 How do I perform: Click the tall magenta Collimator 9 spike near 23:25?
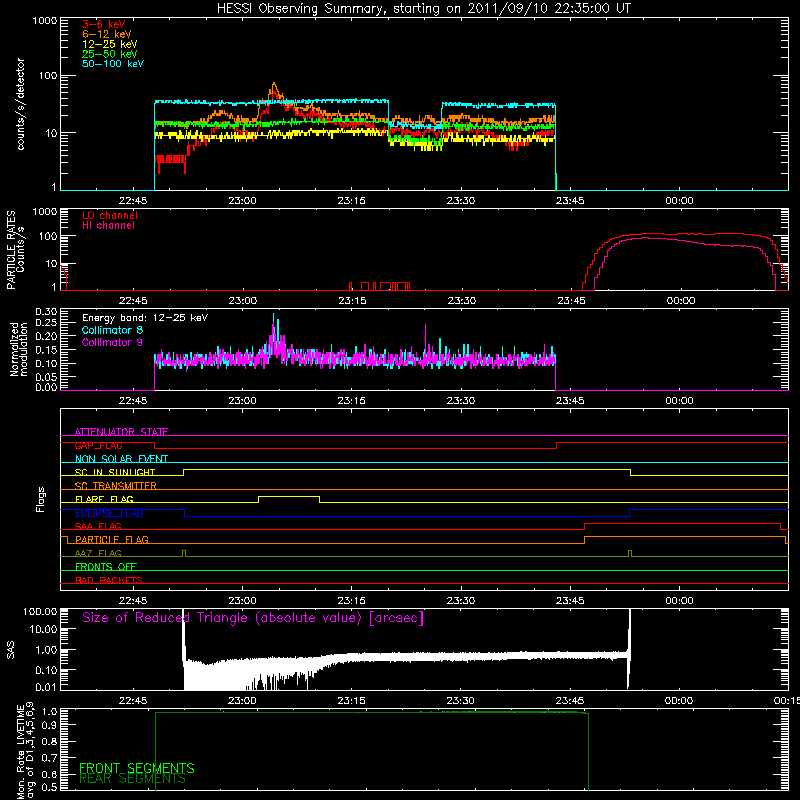click(x=426, y=337)
